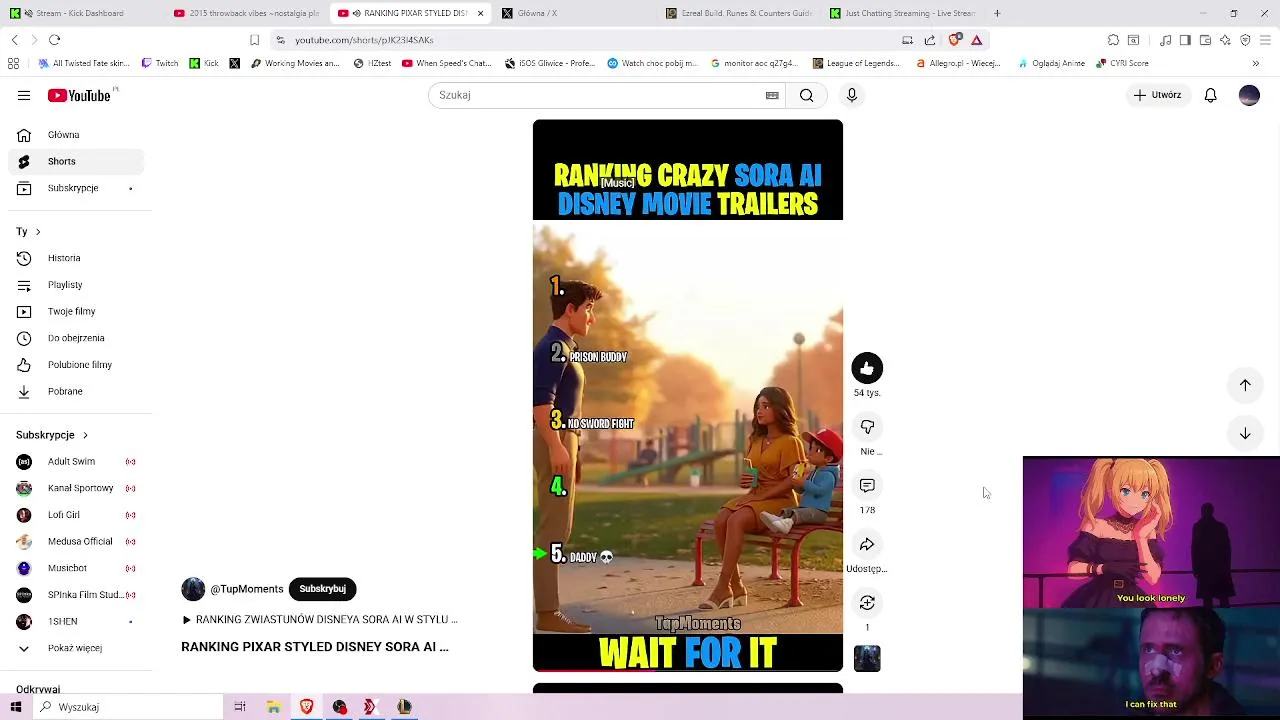Share this Short via Udostępnij
1280x720 pixels.
pyautogui.click(x=867, y=544)
